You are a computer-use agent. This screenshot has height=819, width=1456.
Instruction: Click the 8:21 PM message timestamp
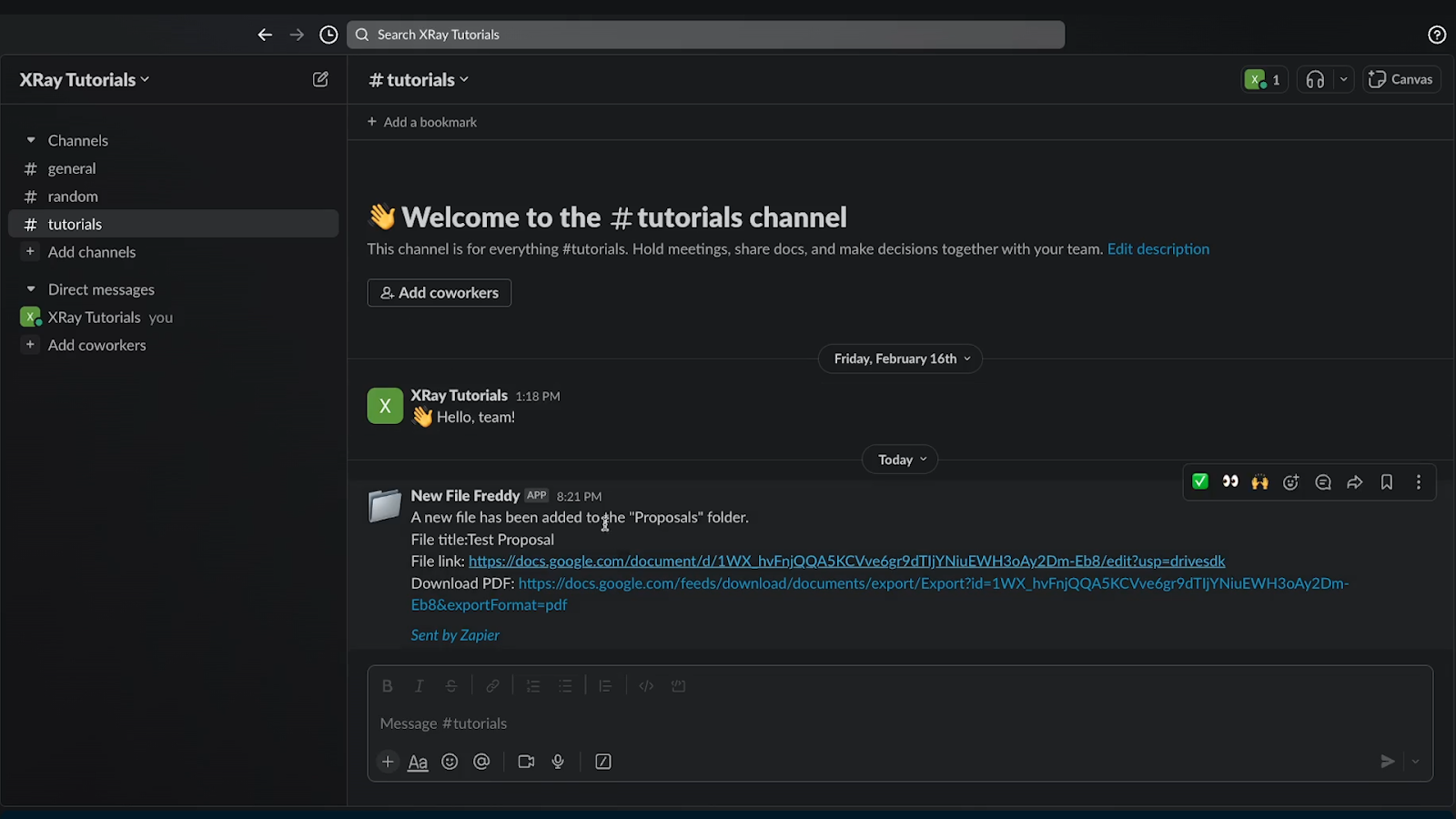pyautogui.click(x=579, y=497)
